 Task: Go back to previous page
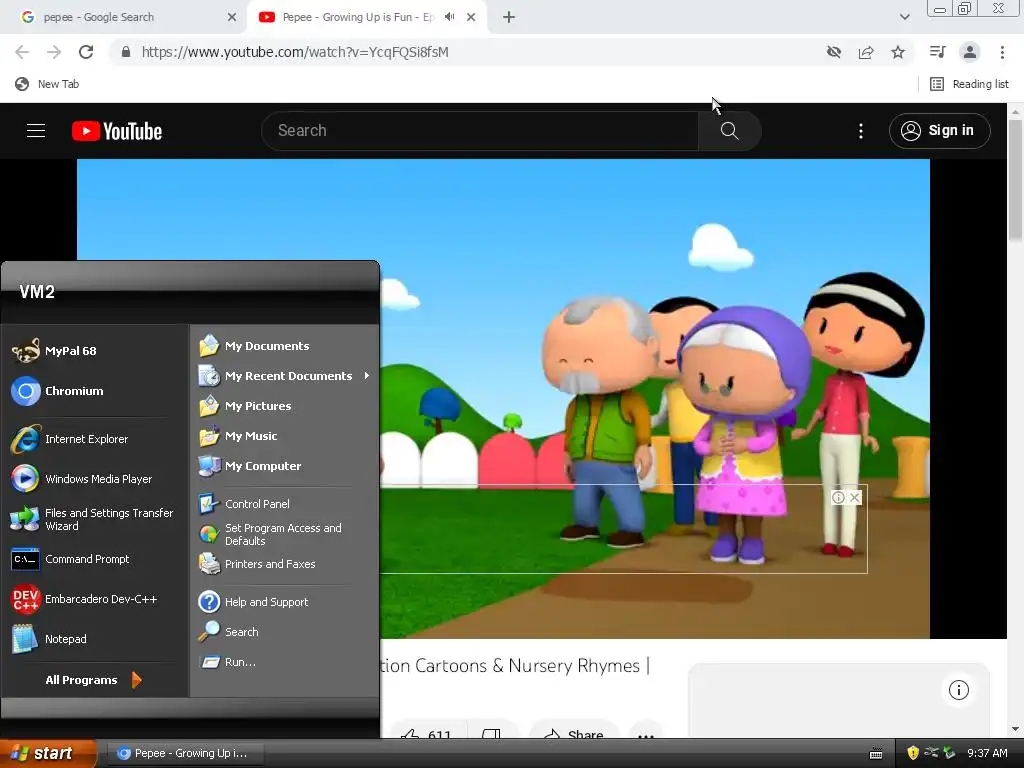point(22,52)
